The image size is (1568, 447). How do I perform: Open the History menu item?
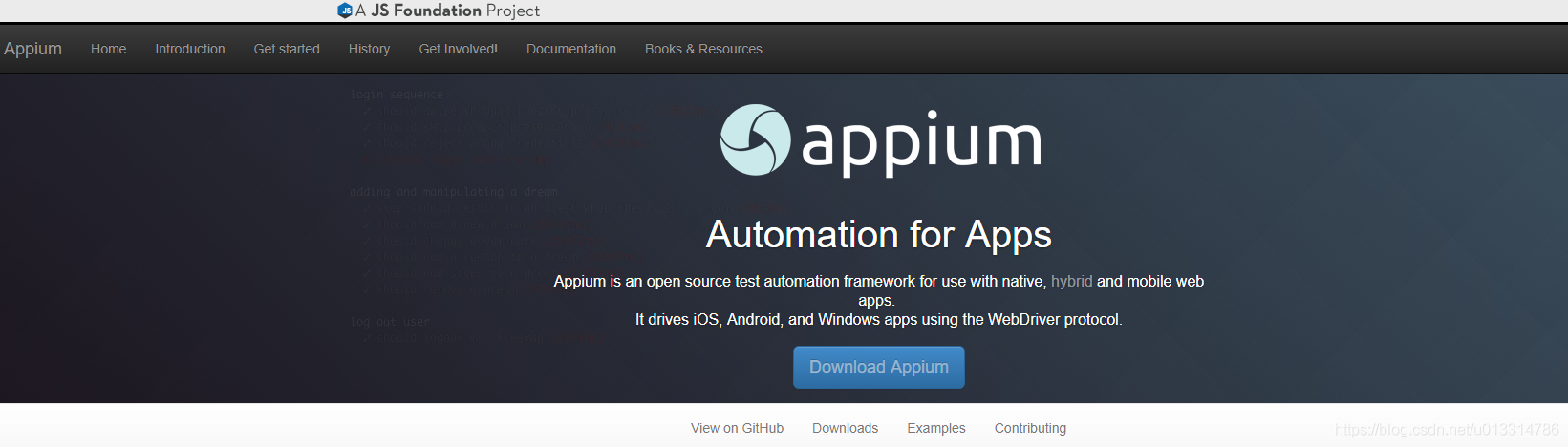[x=369, y=49]
